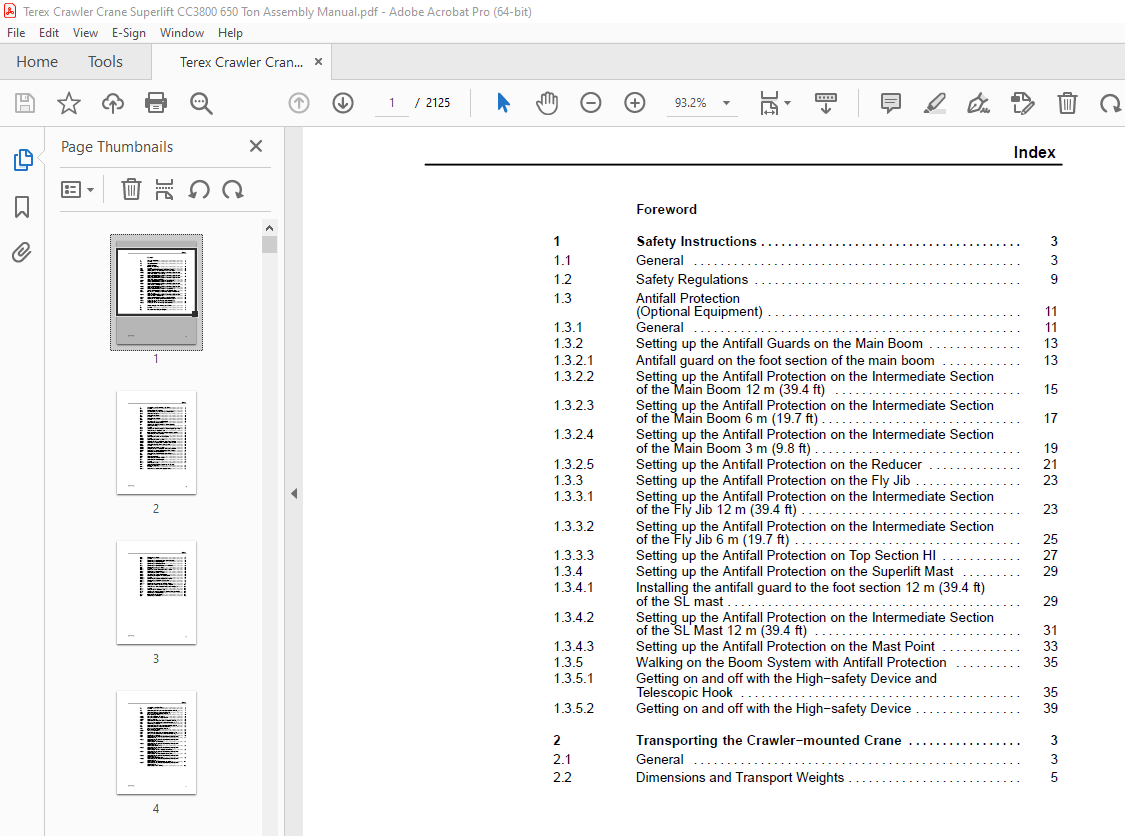This screenshot has width=1125, height=836.
Task: Click the upload to cloud icon
Action: pos(113,103)
